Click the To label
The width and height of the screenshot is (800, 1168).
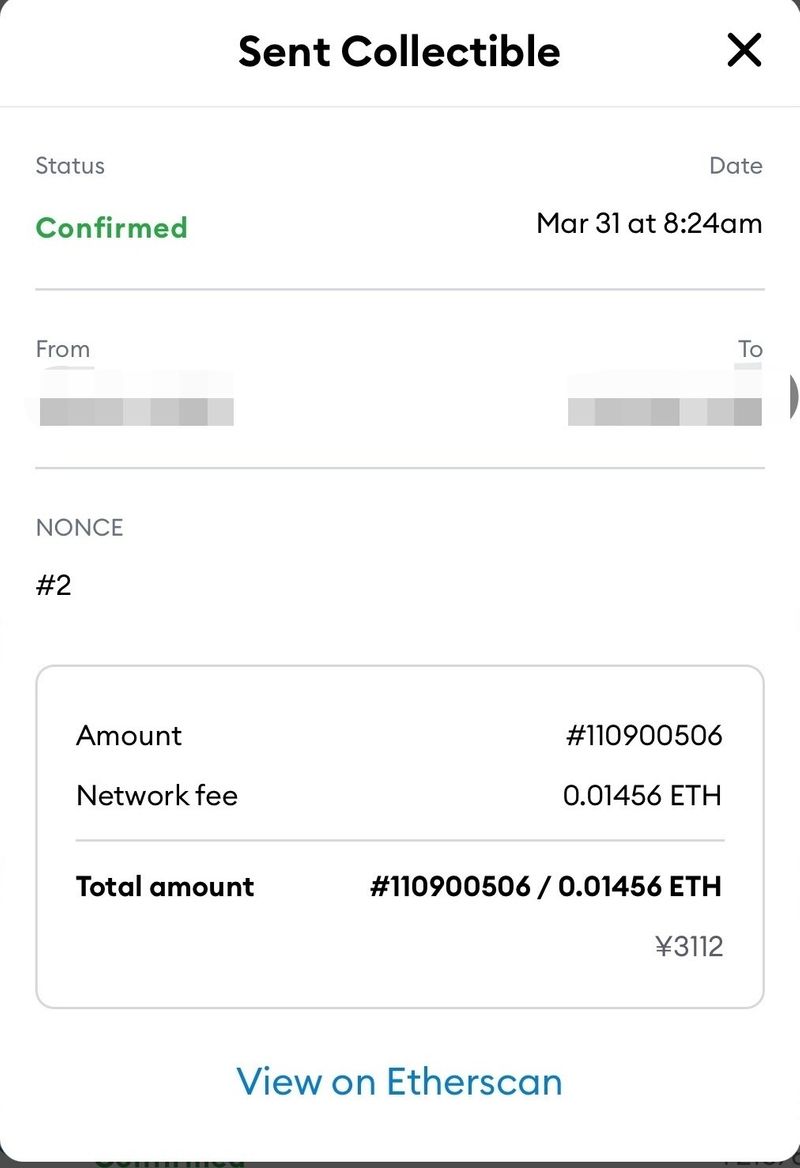tap(750, 349)
